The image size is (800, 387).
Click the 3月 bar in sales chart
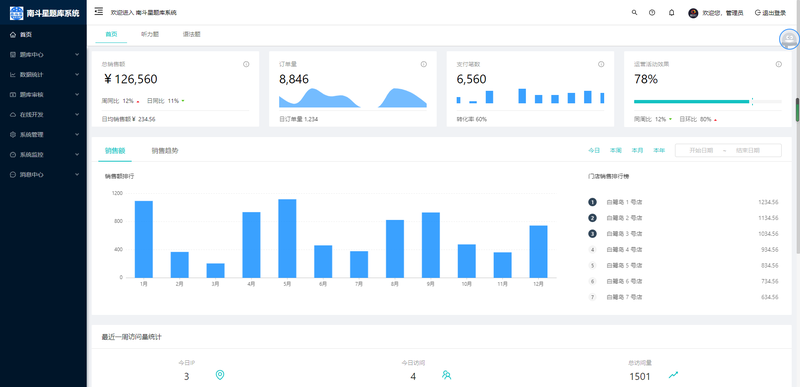tap(215, 270)
